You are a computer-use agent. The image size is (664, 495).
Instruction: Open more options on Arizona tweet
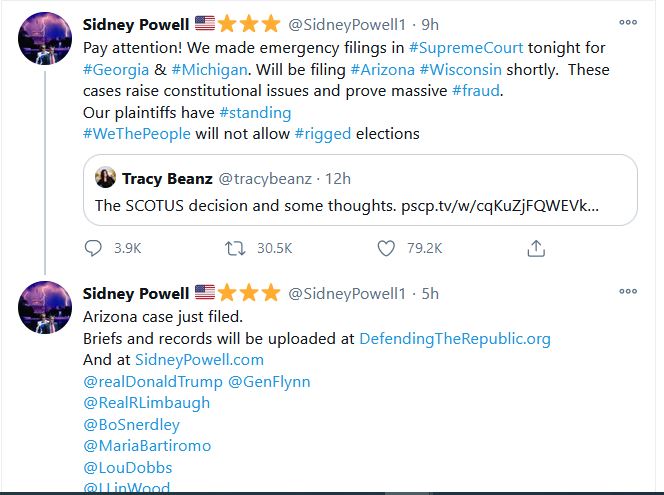(628, 292)
